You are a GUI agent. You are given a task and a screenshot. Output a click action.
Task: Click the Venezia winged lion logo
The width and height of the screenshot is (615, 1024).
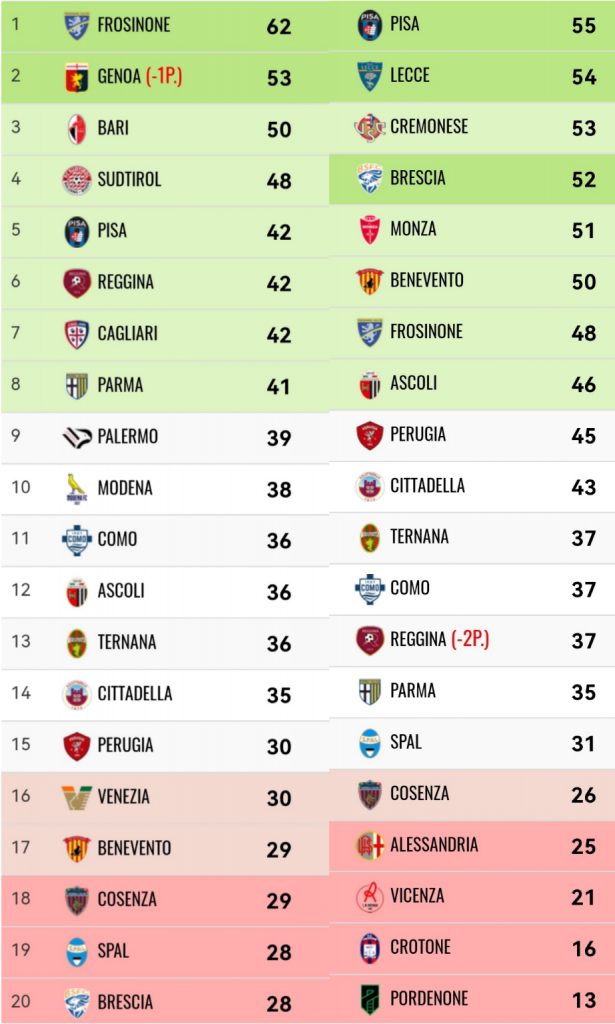[76, 797]
